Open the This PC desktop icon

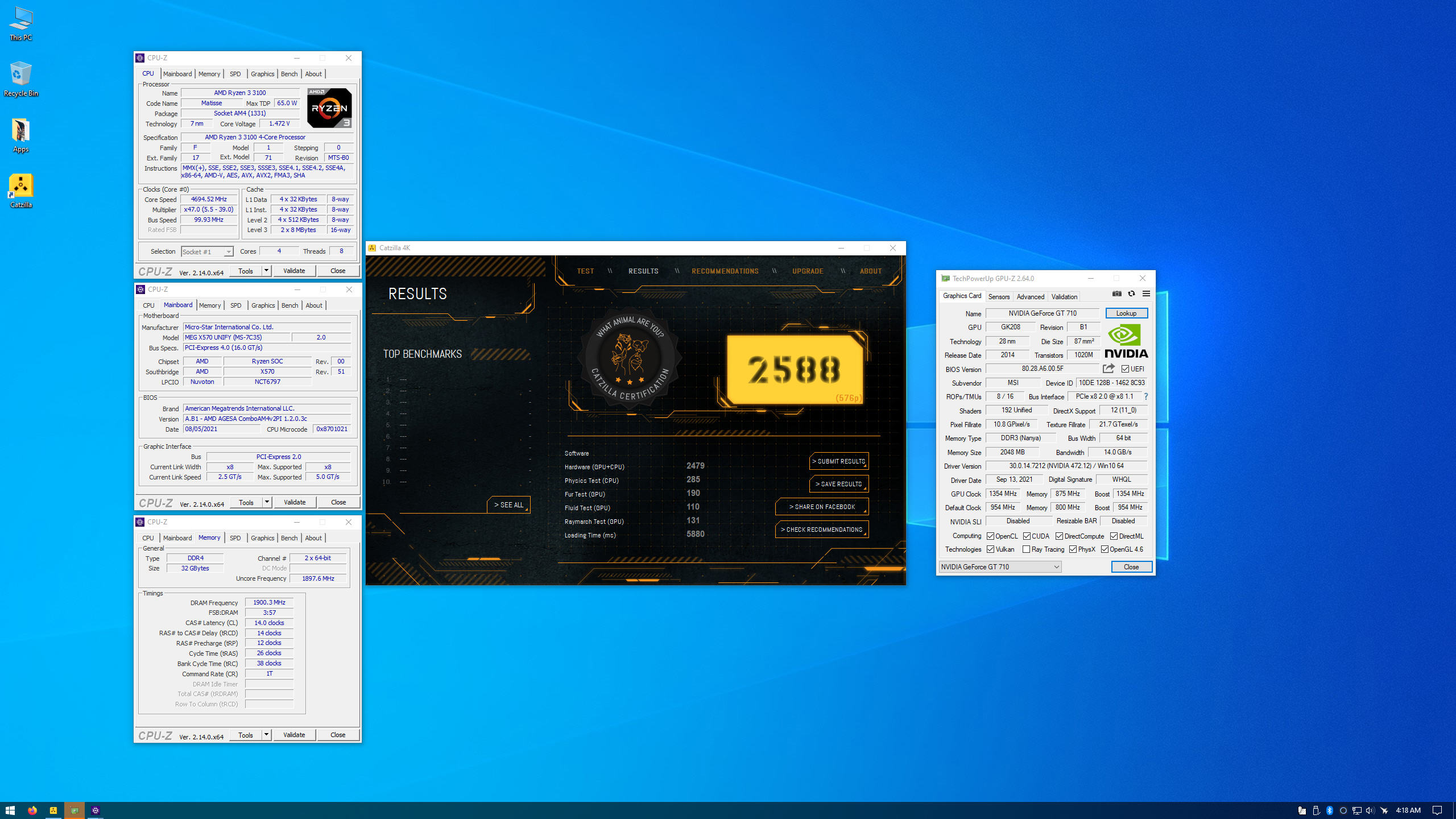[21, 23]
